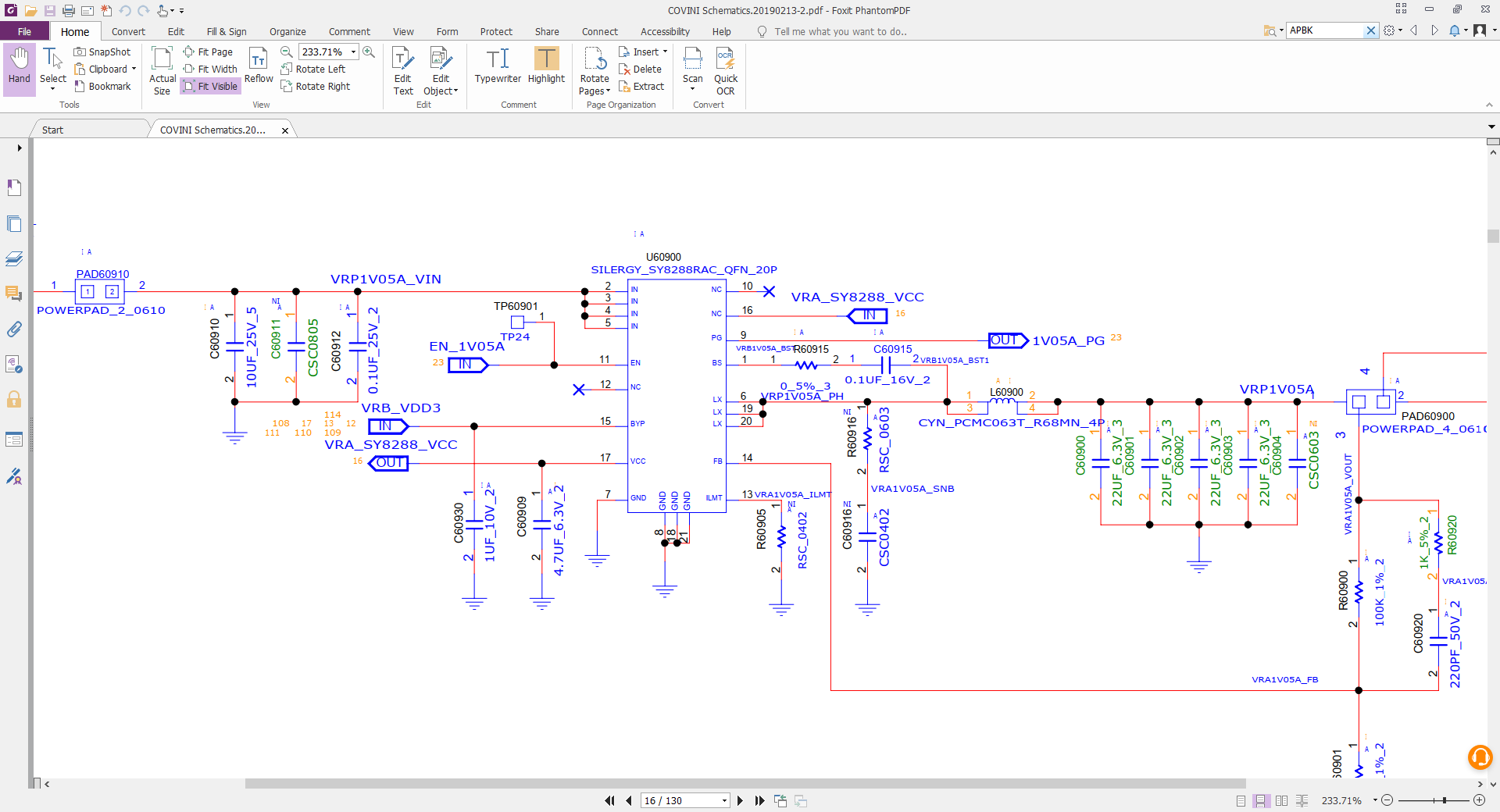Expand the Edit Object dropdown
1500x812 pixels.
456,91
